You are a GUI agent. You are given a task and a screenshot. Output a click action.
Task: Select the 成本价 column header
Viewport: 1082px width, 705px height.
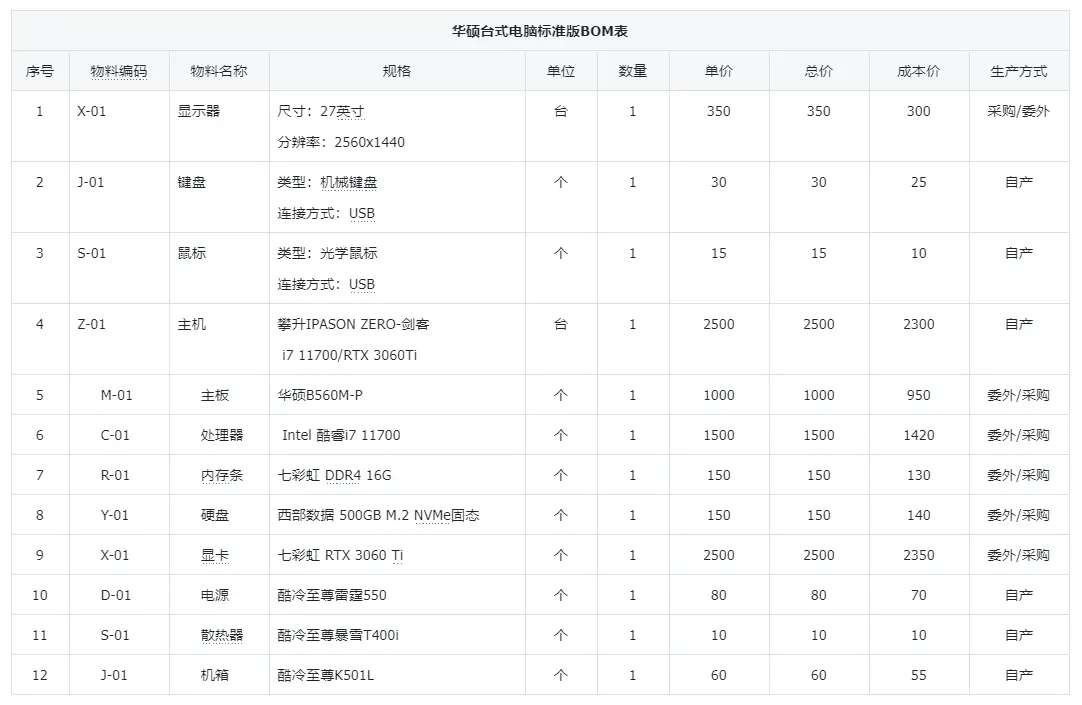pyautogui.click(x=918, y=71)
